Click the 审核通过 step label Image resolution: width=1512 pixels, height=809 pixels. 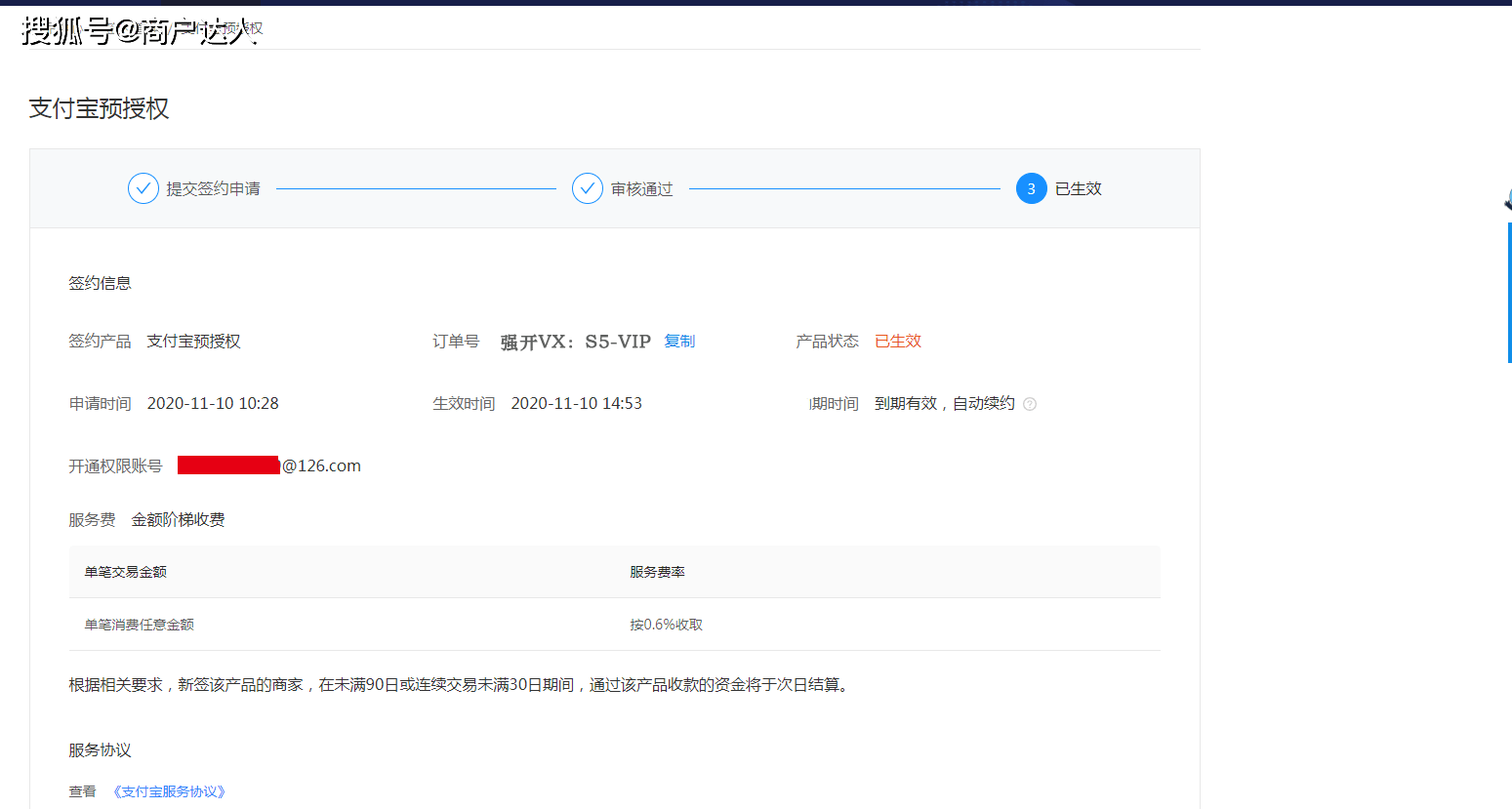click(x=642, y=188)
